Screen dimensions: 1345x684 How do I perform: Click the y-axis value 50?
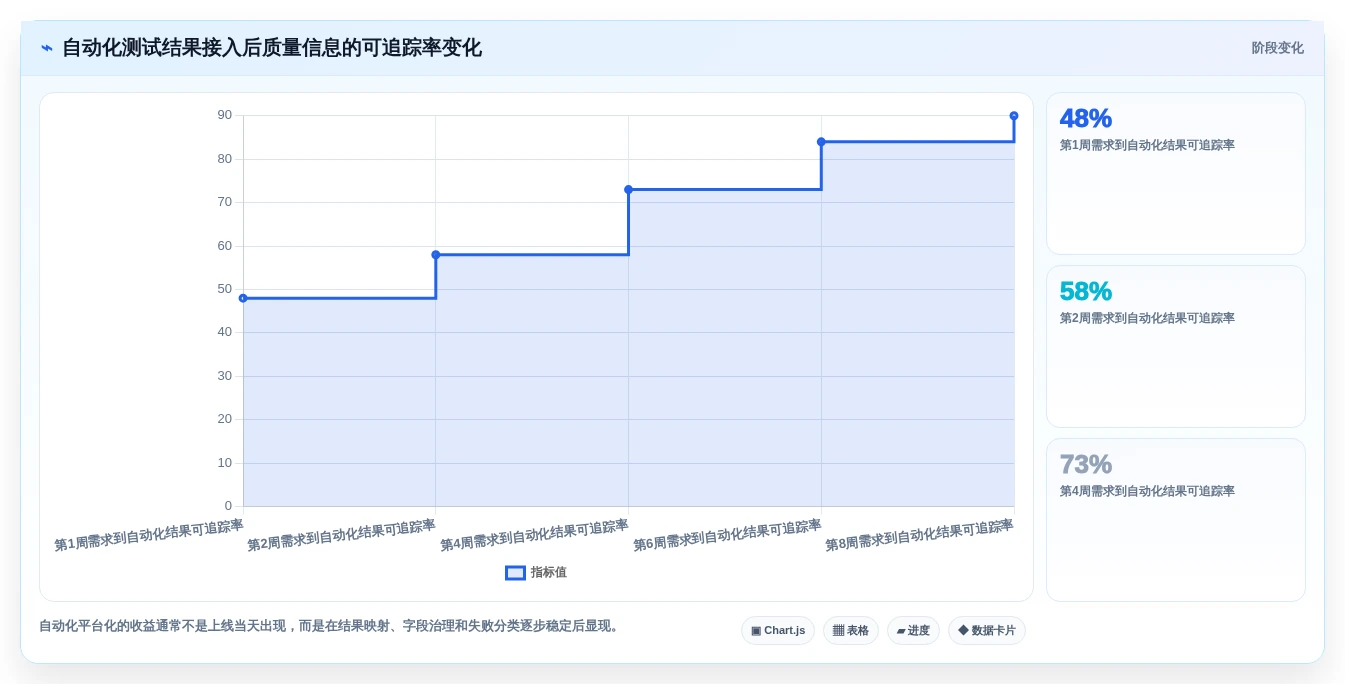pyautogui.click(x=225, y=289)
